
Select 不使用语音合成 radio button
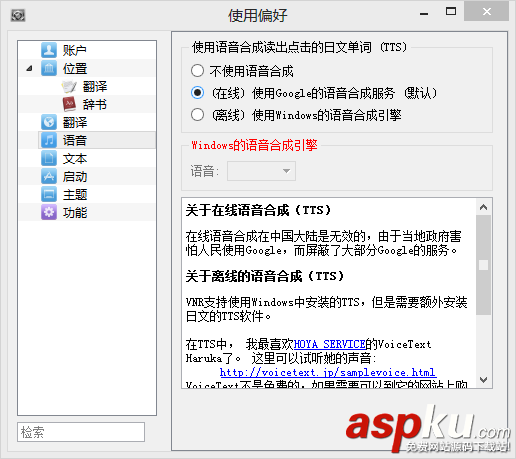click(x=197, y=71)
